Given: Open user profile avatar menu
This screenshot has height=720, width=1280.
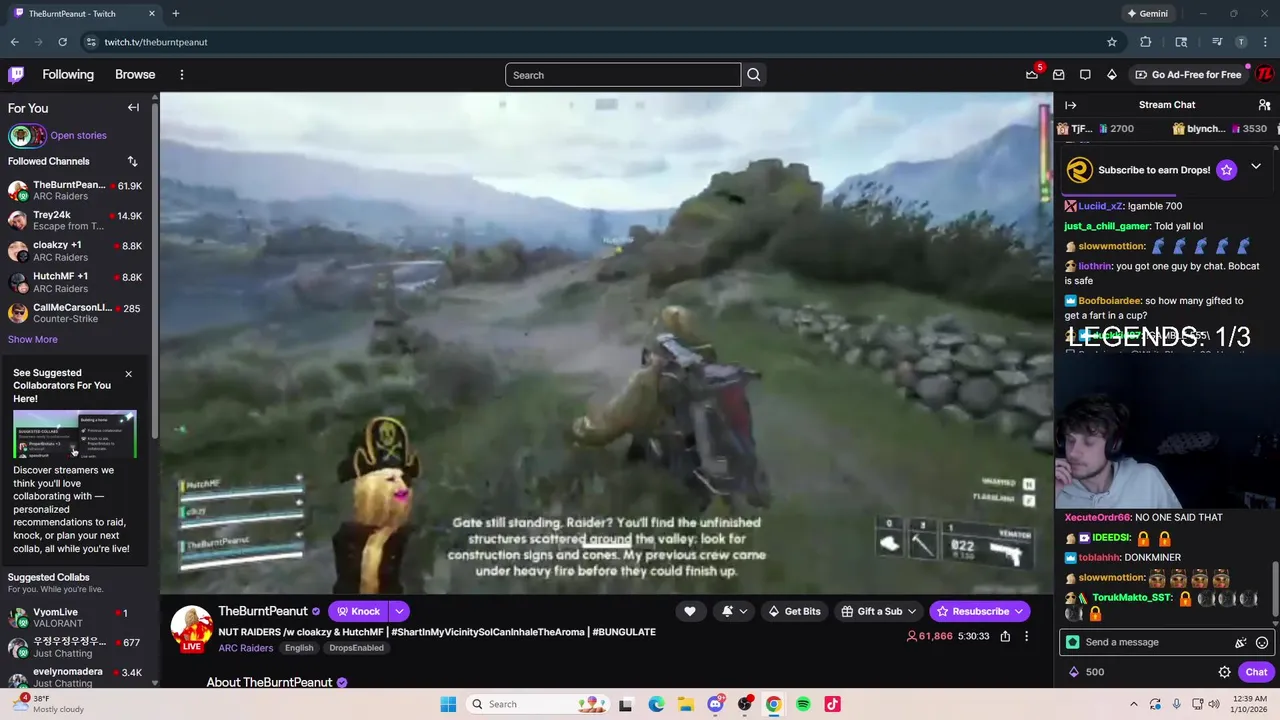Looking at the screenshot, I should coord(1264,74).
